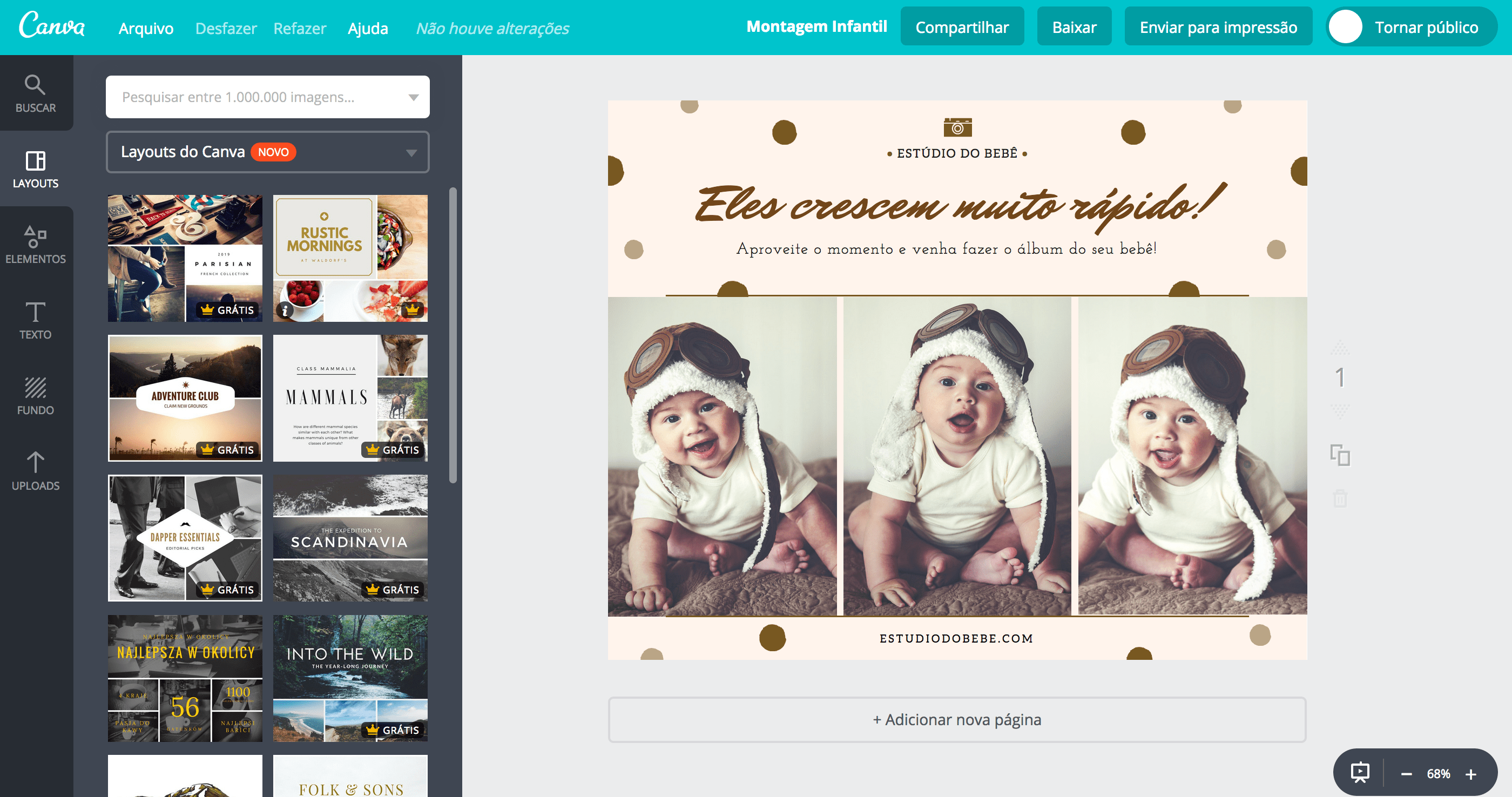Start presentation mode

coord(1360,772)
